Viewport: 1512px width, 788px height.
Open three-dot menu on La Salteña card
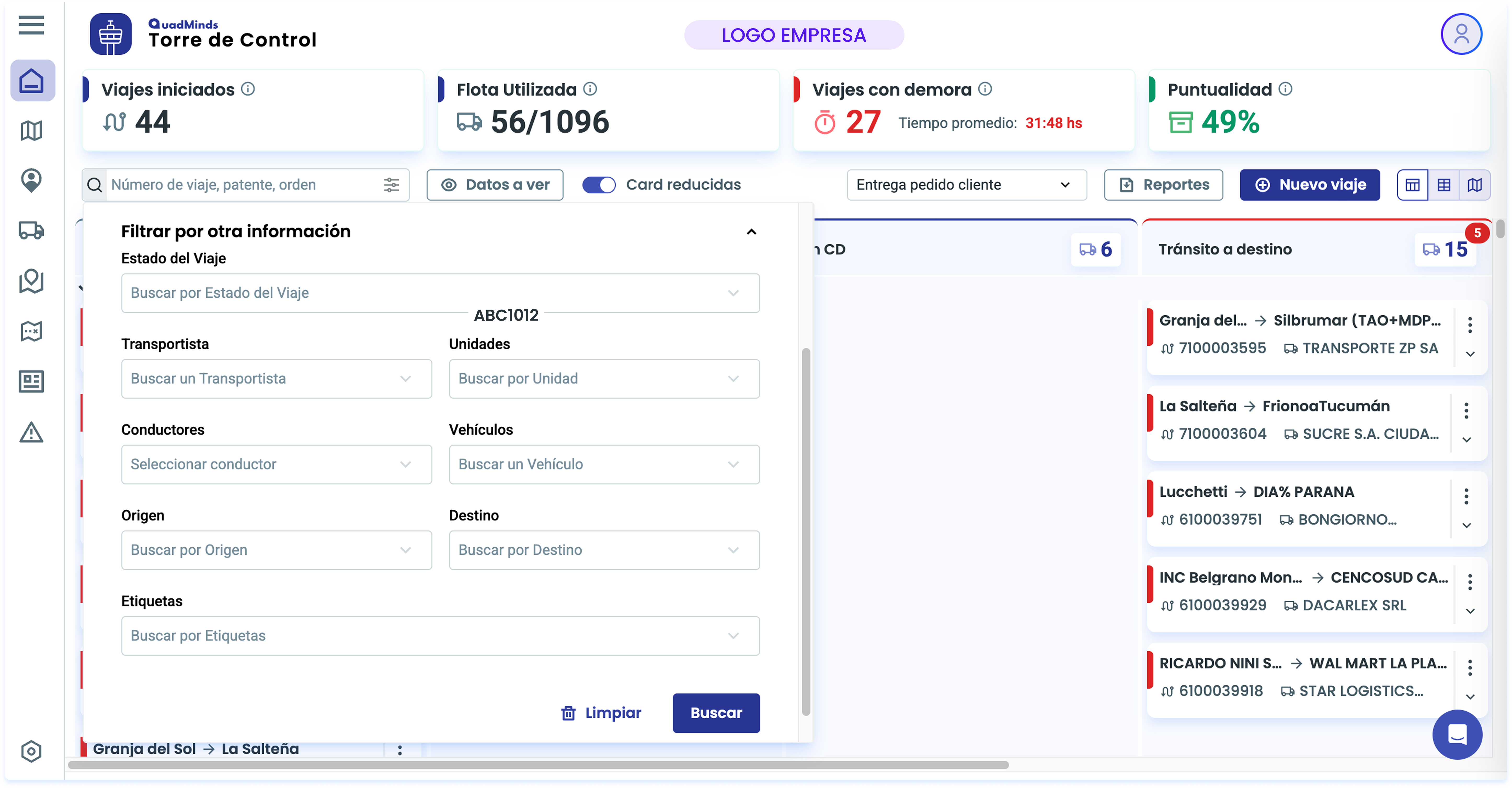tap(1466, 411)
